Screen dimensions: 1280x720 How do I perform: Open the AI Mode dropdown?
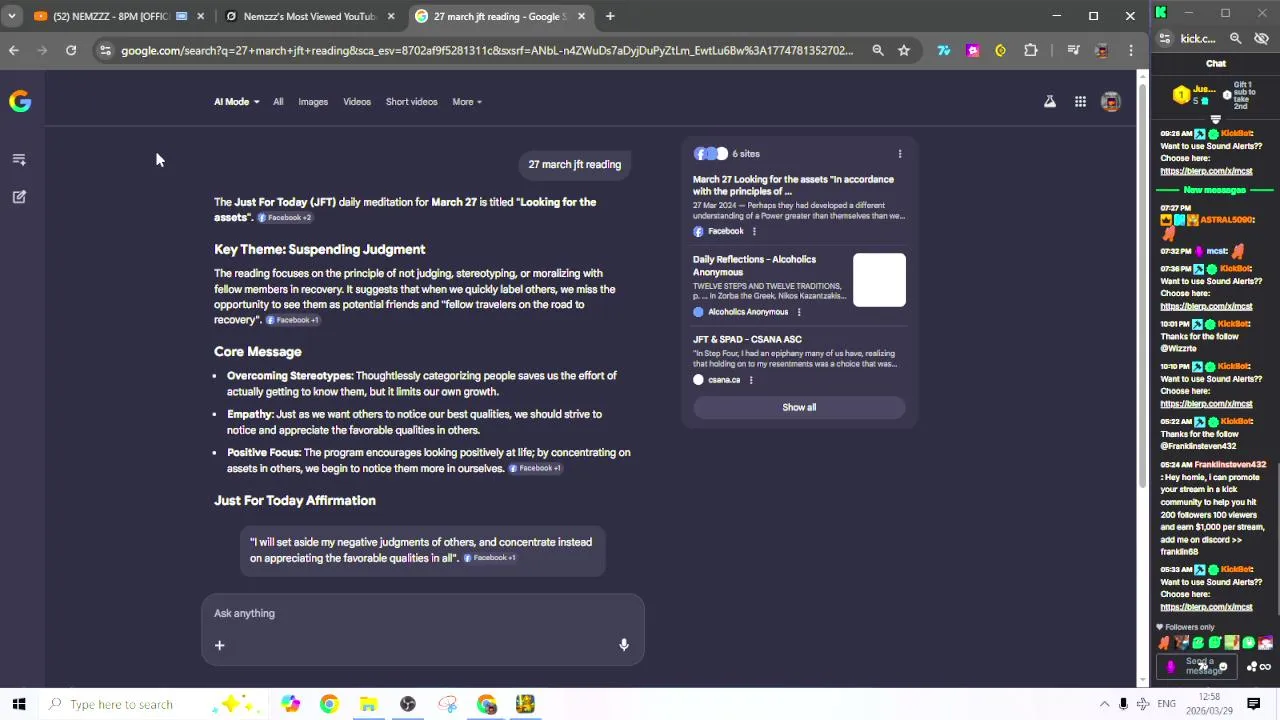coord(236,101)
